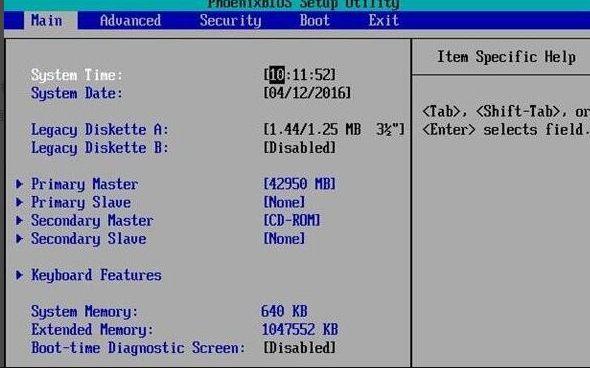Open the Boot menu tab
The height and width of the screenshot is (368, 590).
[x=315, y=20]
